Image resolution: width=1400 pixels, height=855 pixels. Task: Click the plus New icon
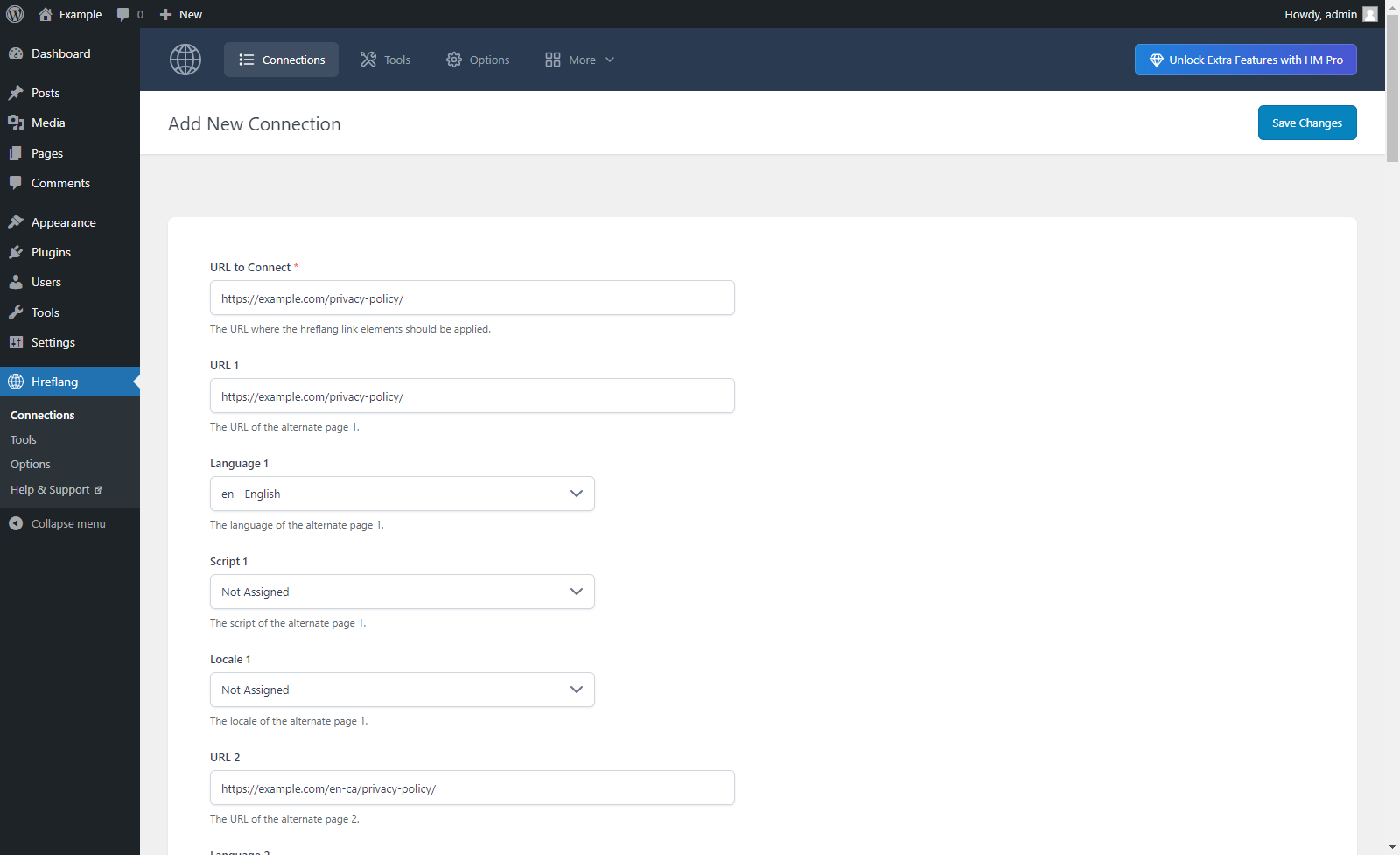pyautogui.click(x=165, y=14)
